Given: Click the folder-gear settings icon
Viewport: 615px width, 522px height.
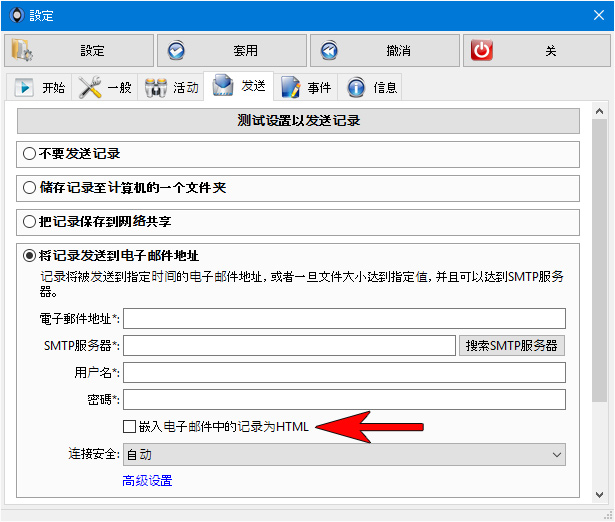Looking at the screenshot, I should point(22,50).
